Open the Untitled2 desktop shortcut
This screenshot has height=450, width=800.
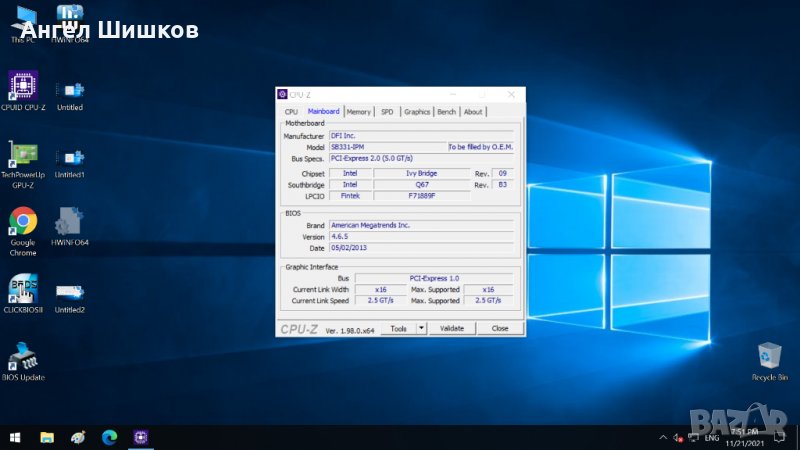pos(70,291)
